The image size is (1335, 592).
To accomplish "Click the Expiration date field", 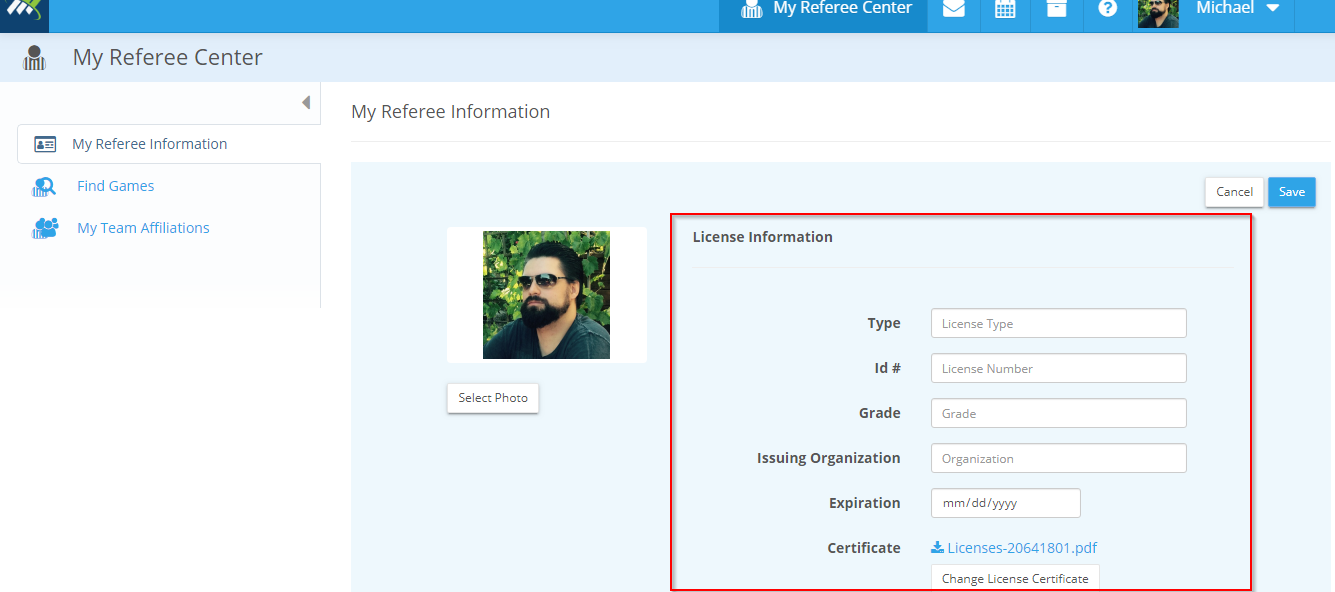I will pyautogui.click(x=1005, y=503).
